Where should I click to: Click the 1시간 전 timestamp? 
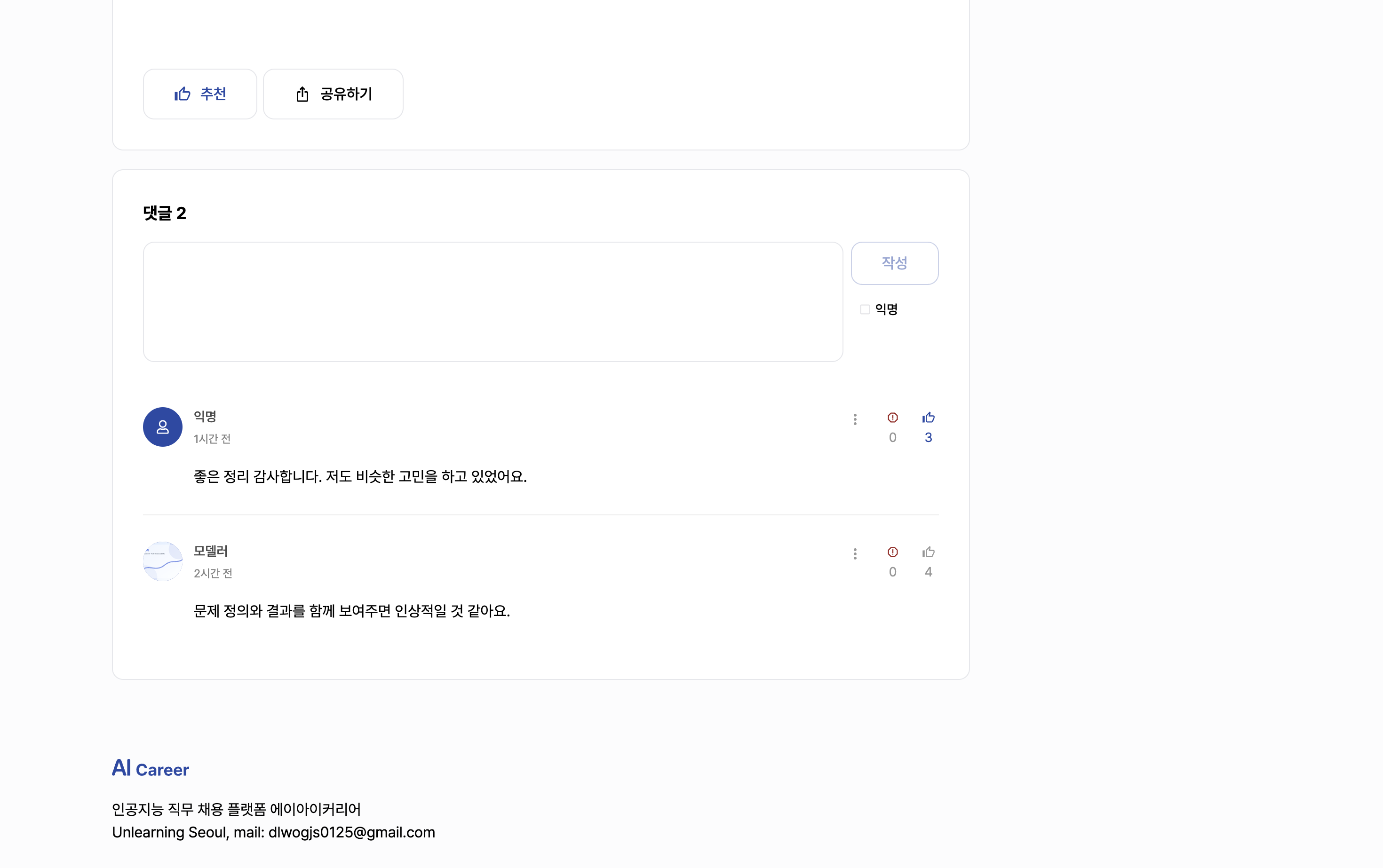[x=212, y=439]
